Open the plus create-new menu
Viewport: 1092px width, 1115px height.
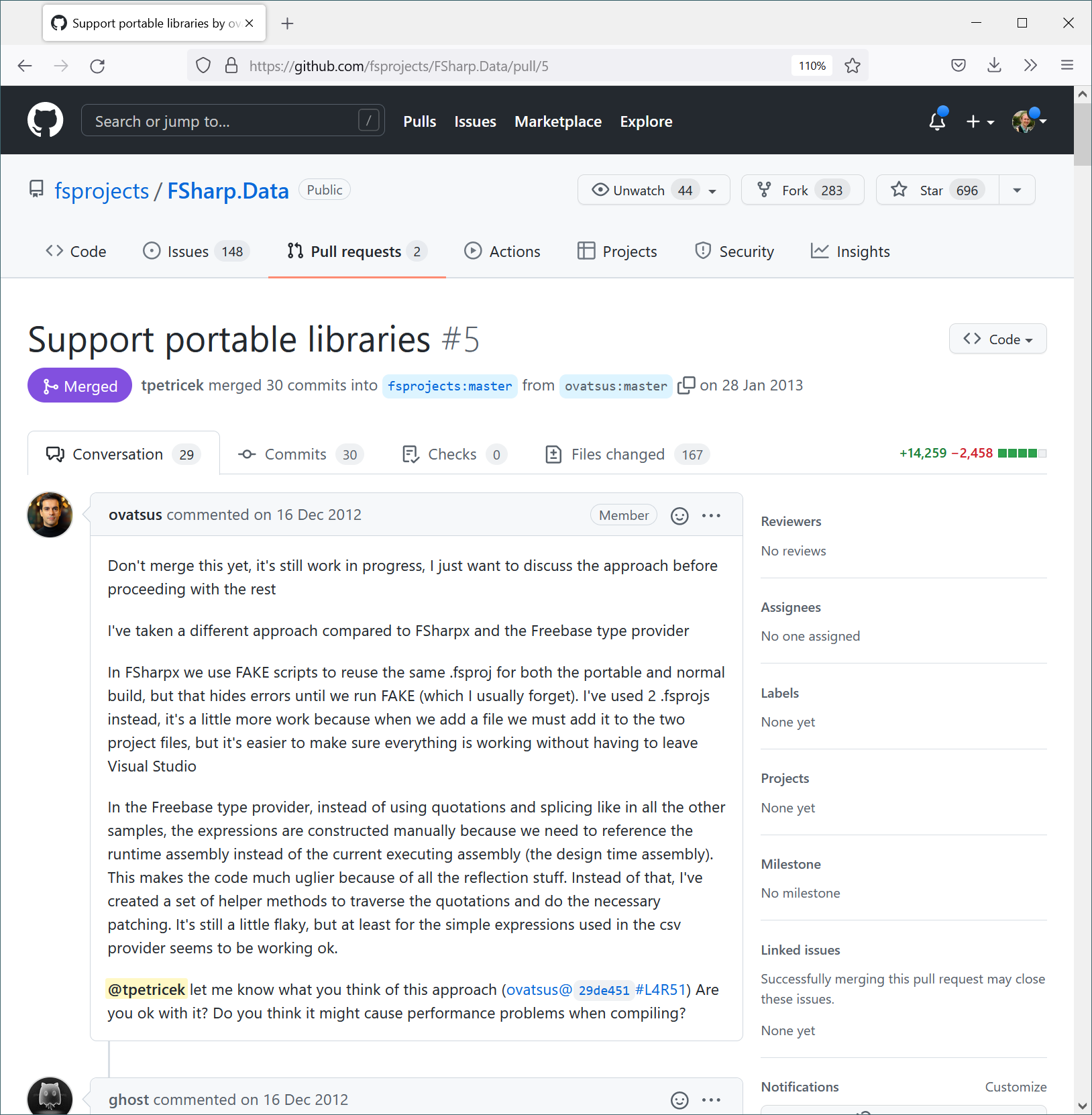tap(979, 121)
